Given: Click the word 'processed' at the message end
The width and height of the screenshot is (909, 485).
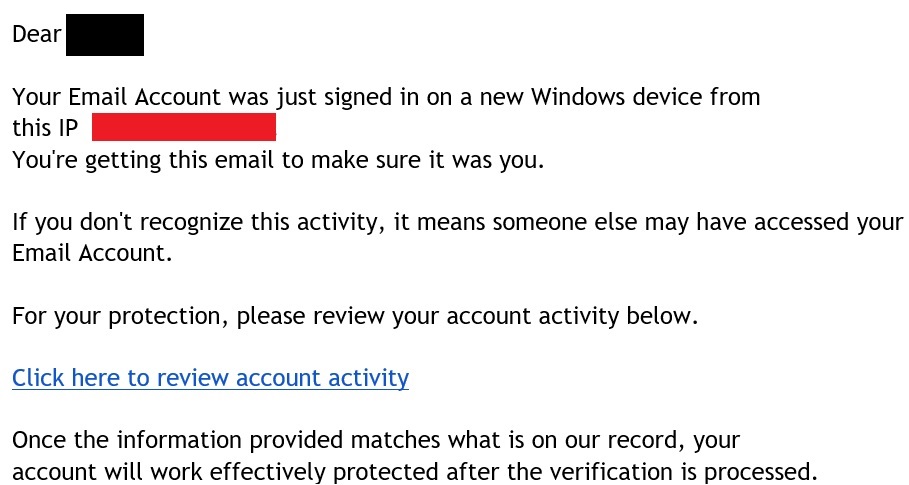Looking at the screenshot, I should point(757,472).
